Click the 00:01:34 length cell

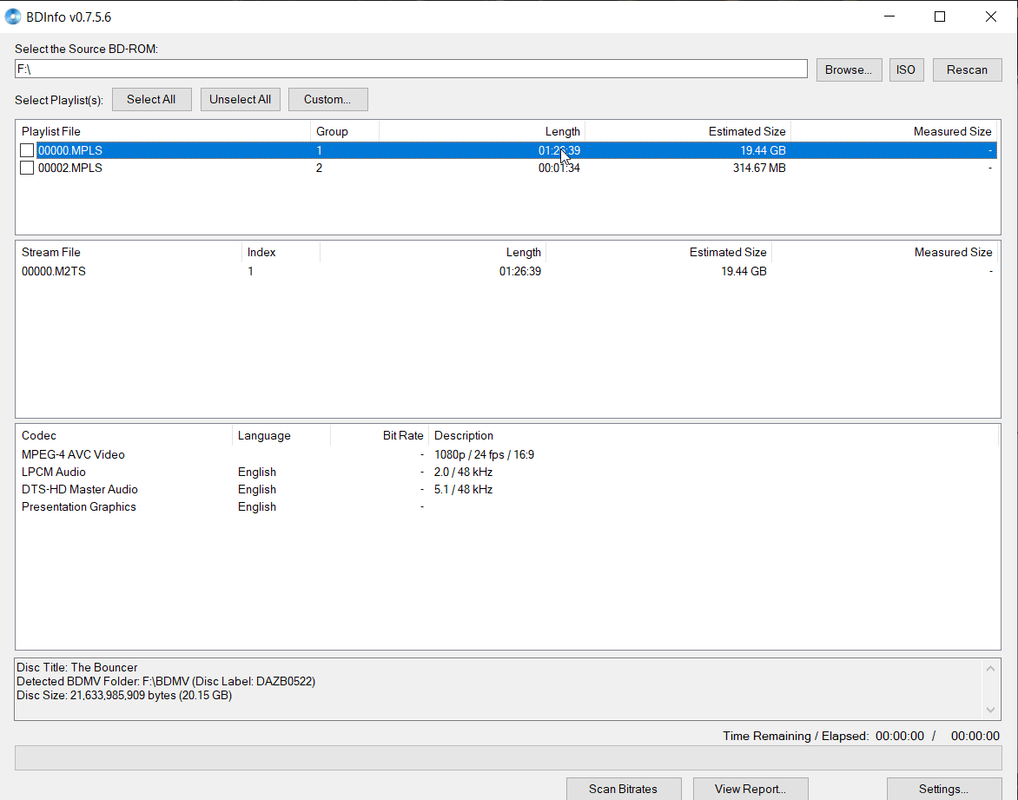559,168
